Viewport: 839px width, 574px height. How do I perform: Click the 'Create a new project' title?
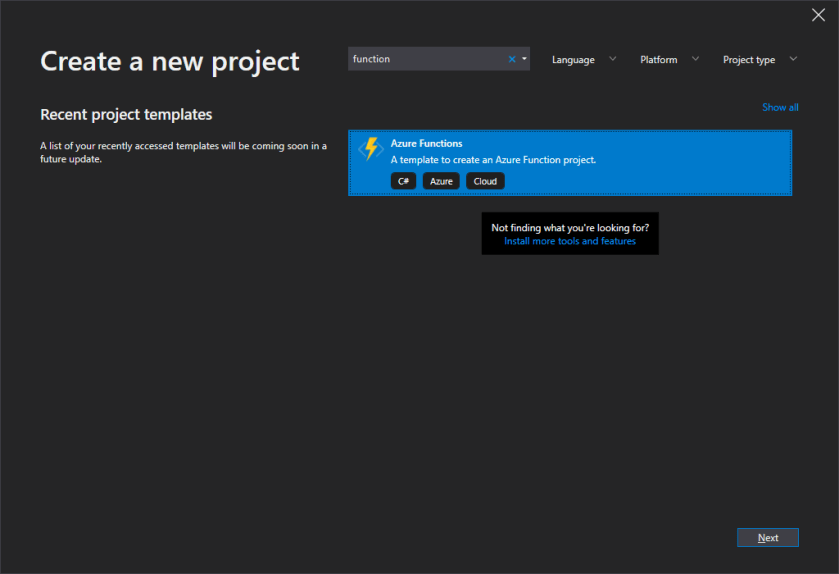click(170, 62)
